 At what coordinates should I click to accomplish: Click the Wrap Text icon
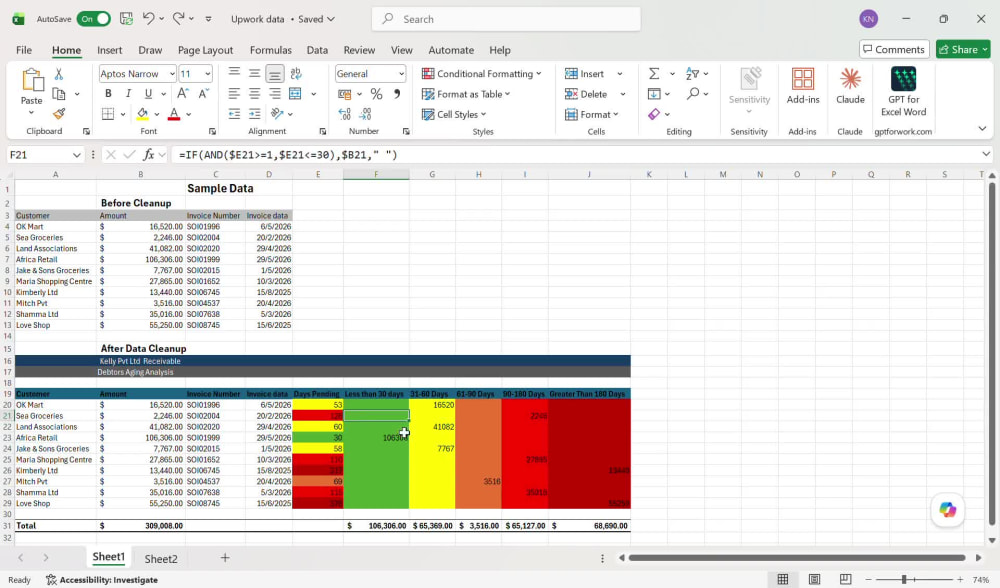(x=295, y=73)
